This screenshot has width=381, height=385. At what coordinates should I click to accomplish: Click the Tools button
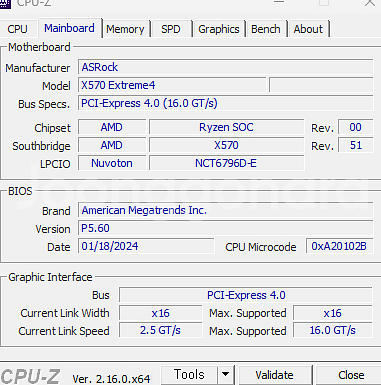coord(189,375)
